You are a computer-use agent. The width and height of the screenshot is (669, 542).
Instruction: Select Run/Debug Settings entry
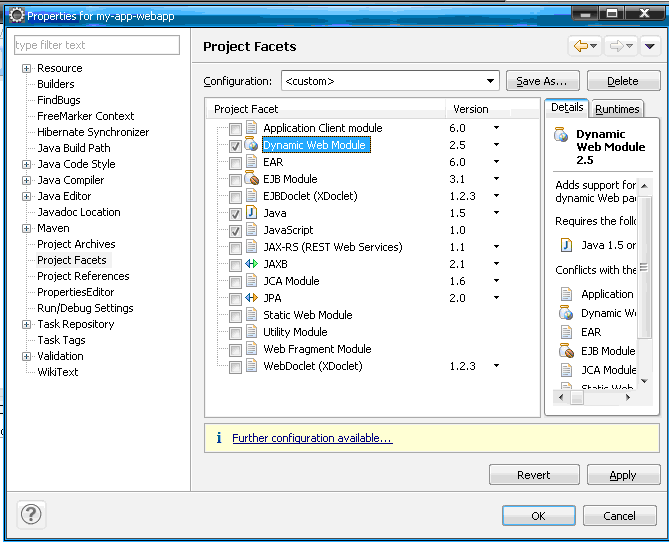[85, 308]
